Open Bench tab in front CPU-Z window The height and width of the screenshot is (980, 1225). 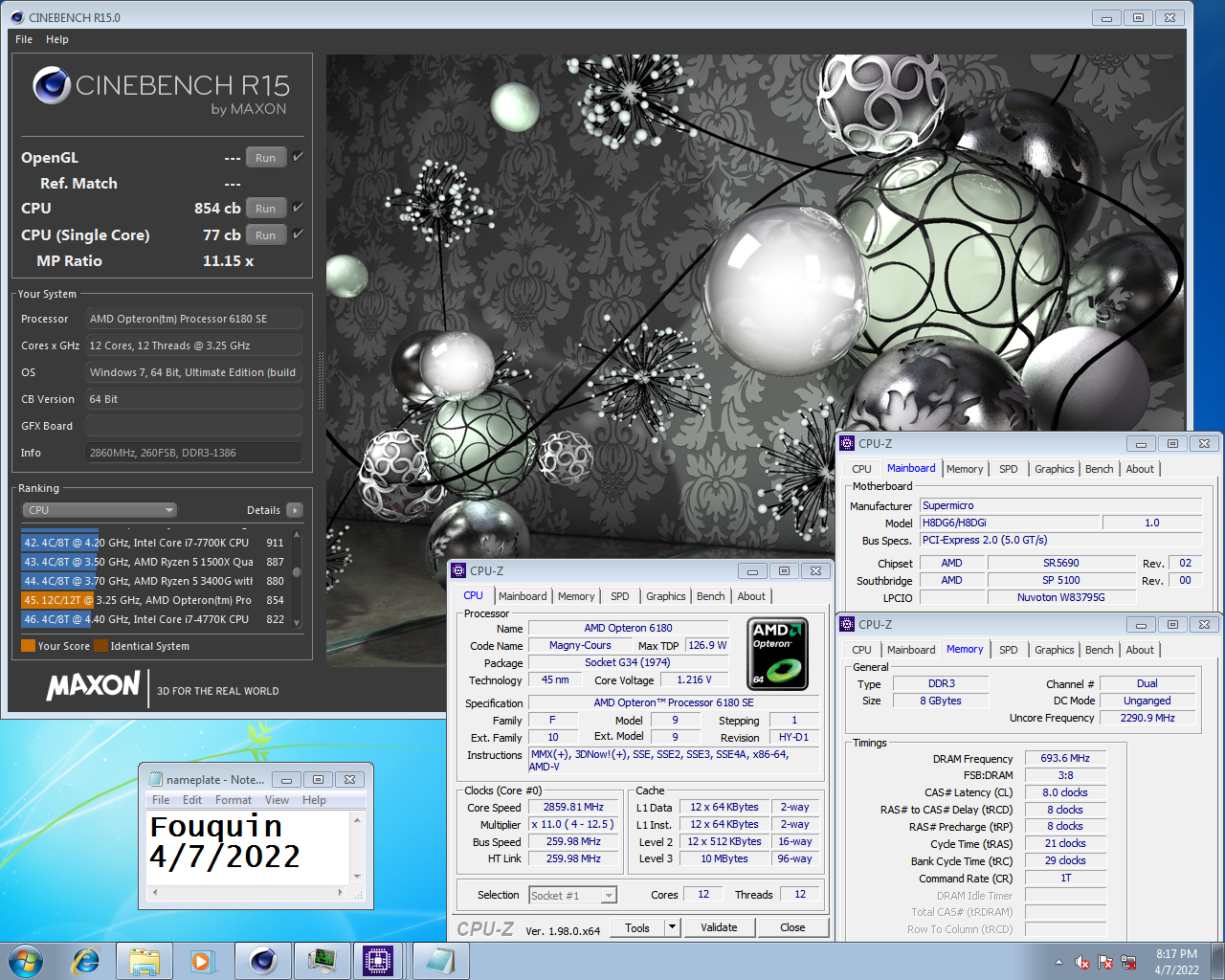[710, 596]
